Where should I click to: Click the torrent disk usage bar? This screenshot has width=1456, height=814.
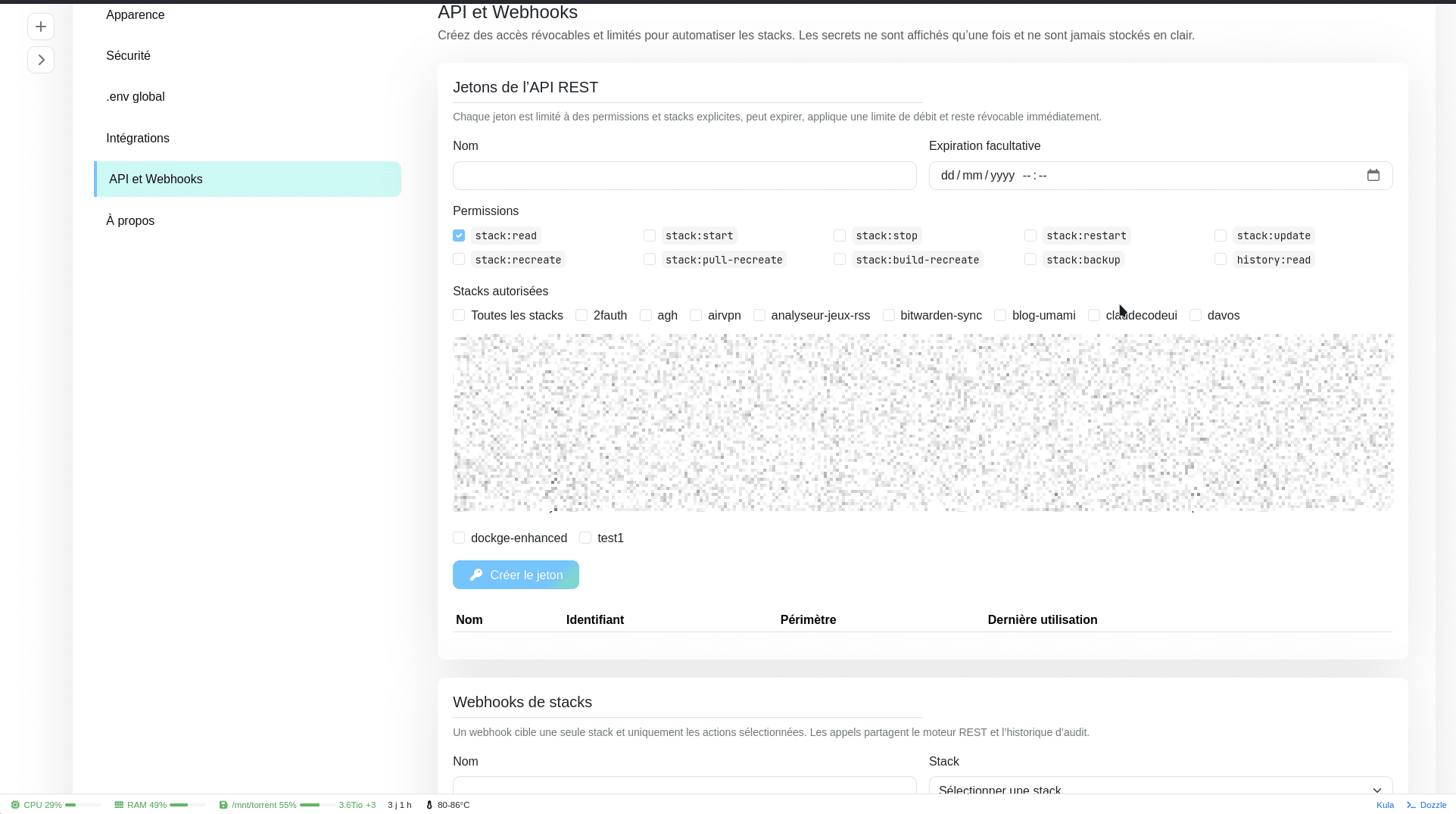click(317, 805)
